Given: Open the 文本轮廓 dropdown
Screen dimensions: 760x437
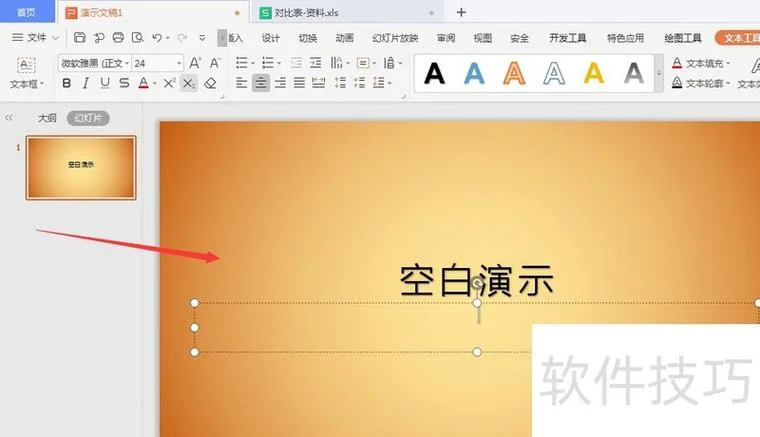Looking at the screenshot, I should [x=728, y=84].
